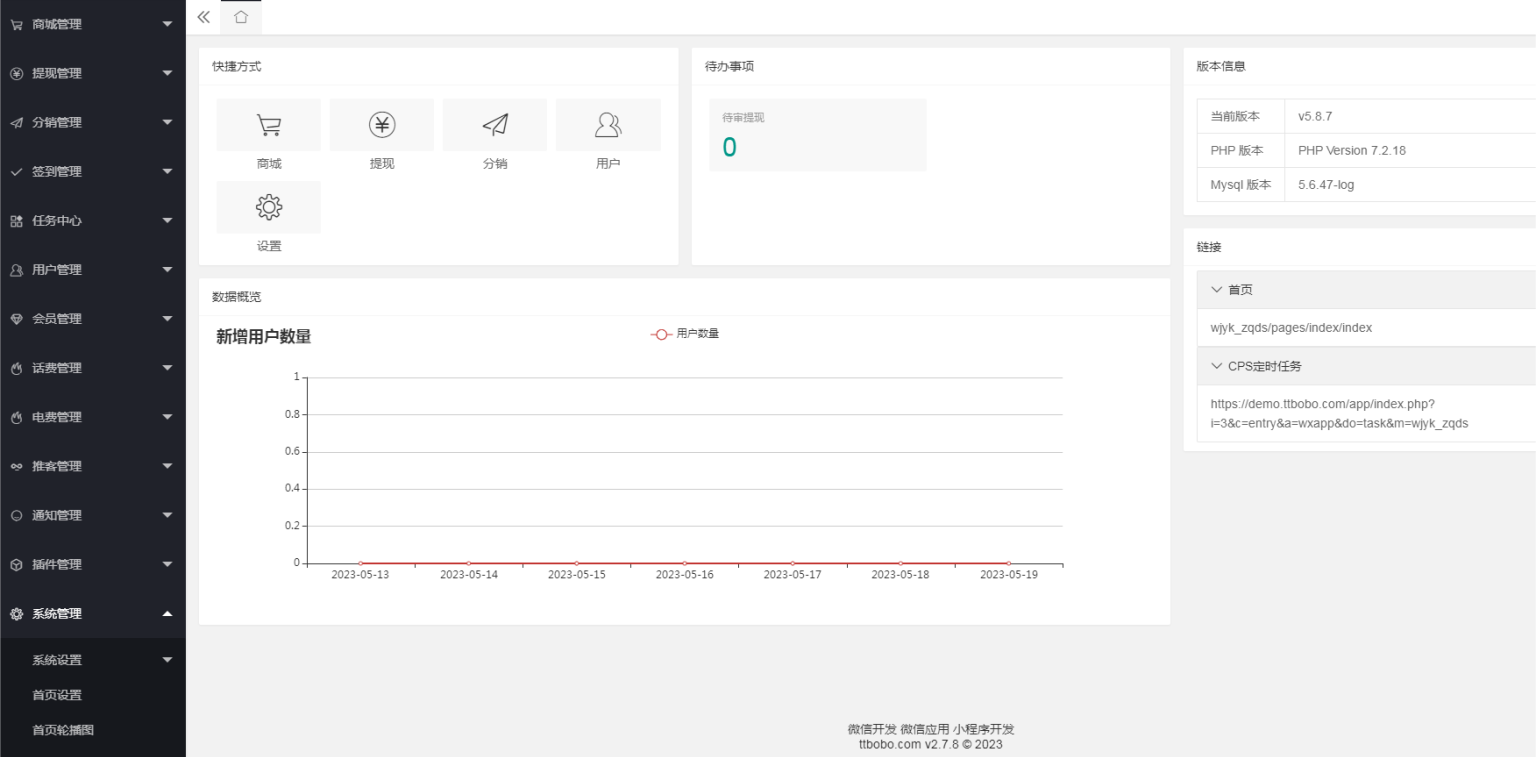The image size is (1536, 757).
Task: Click the v5.8.7 version value
Action: 1315,116
